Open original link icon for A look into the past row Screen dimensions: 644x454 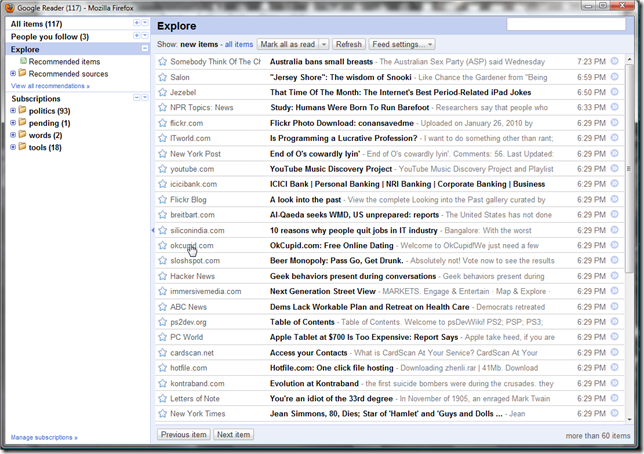[x=614, y=199]
